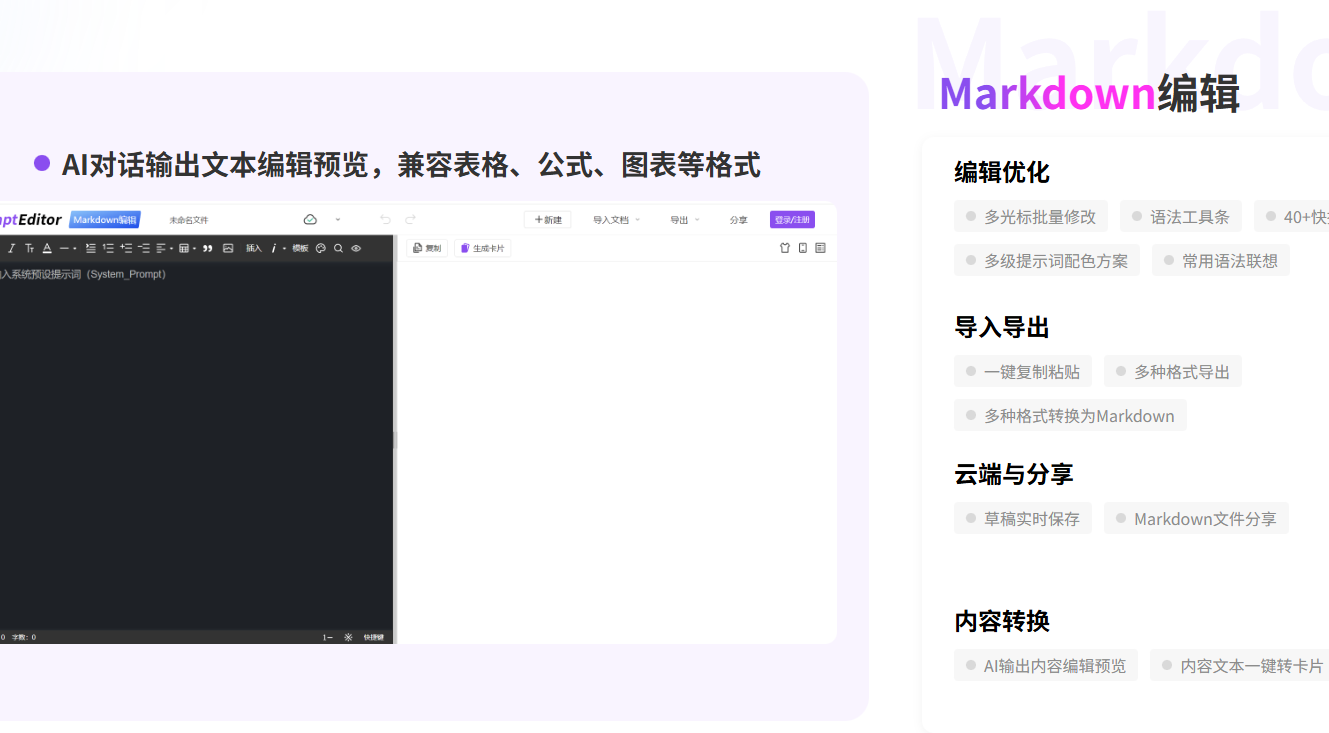Select the font color tool

click(x=47, y=248)
